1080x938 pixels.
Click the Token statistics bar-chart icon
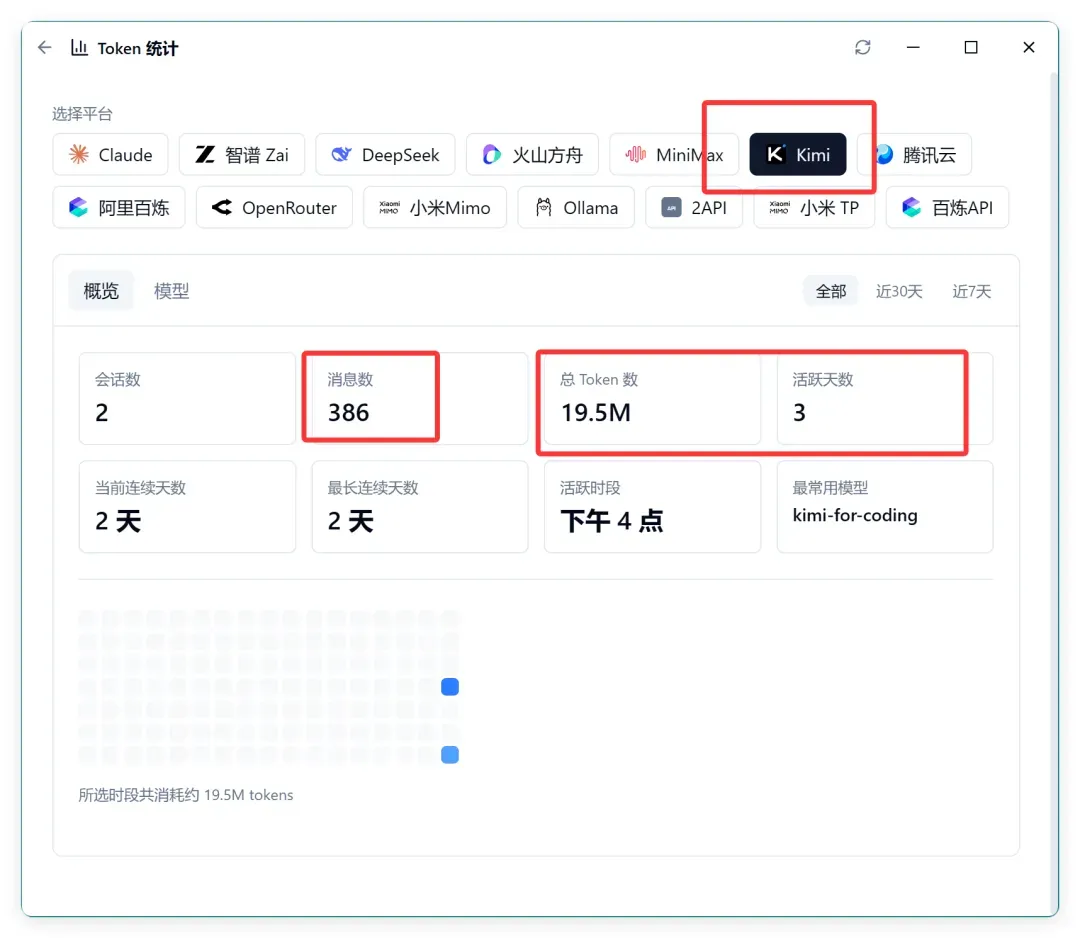pos(79,48)
